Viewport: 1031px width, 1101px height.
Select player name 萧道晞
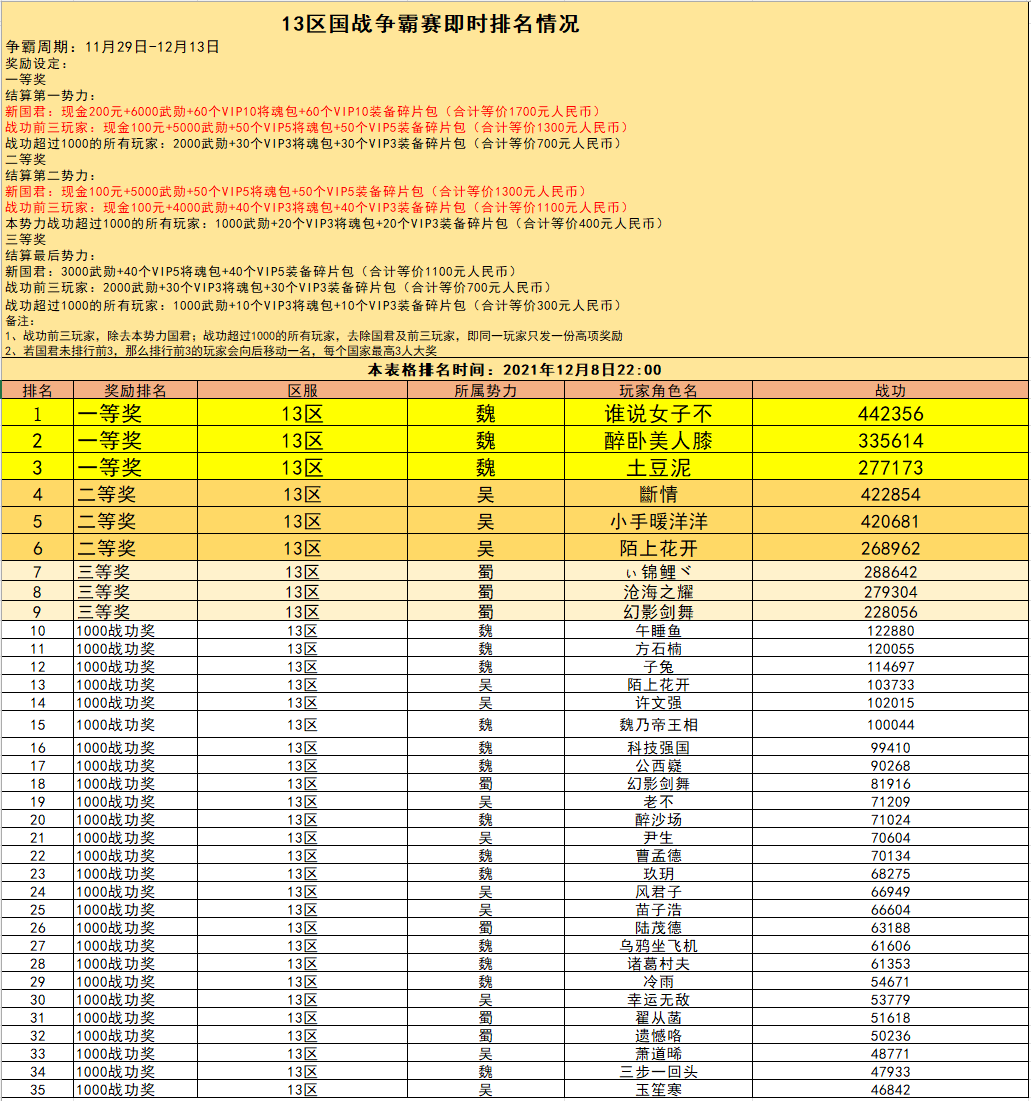point(659,1053)
